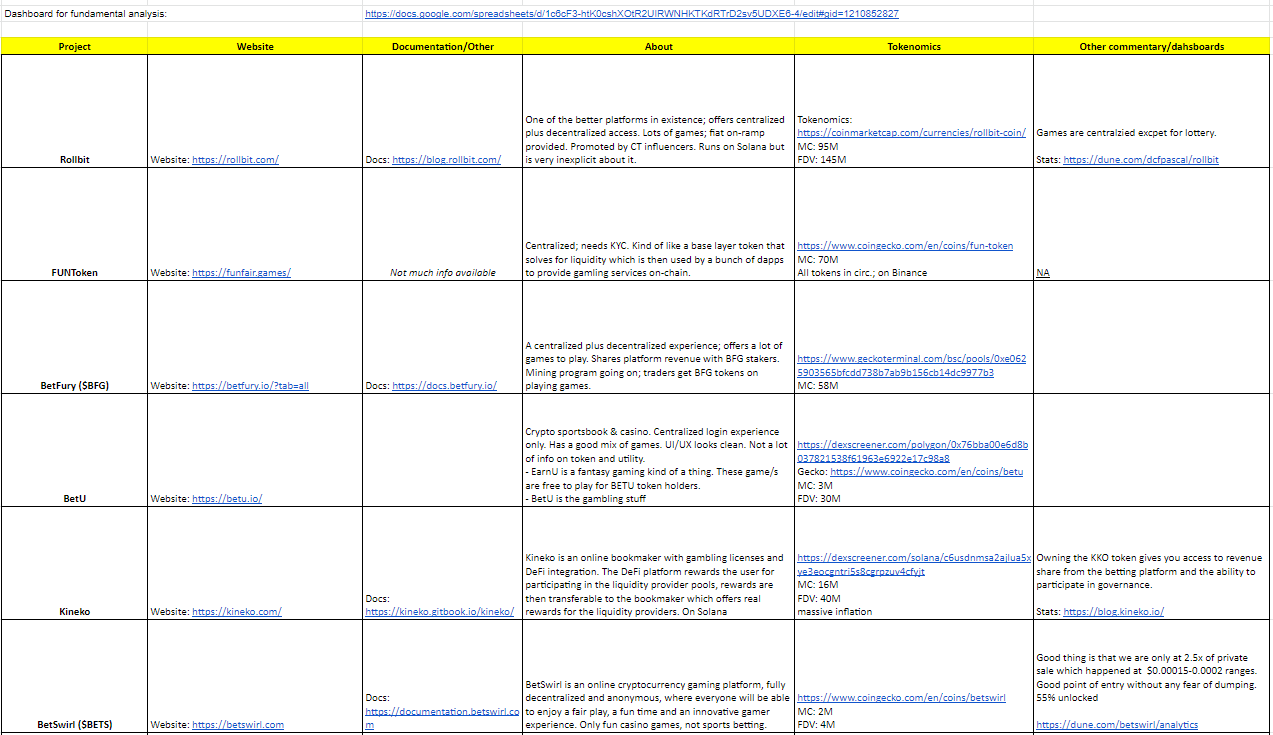Viewport: 1273px width, 735px height.
Task: Select the Website column header
Action: pos(255,46)
